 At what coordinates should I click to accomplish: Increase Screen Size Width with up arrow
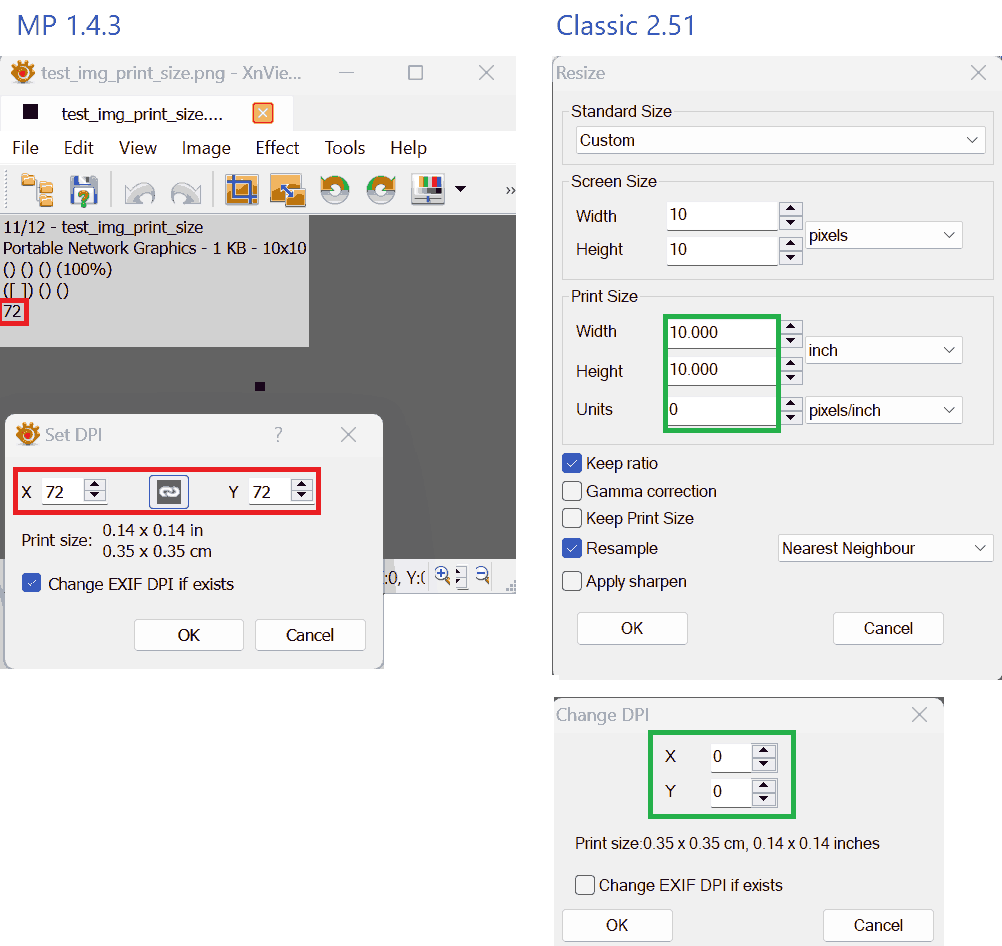790,208
